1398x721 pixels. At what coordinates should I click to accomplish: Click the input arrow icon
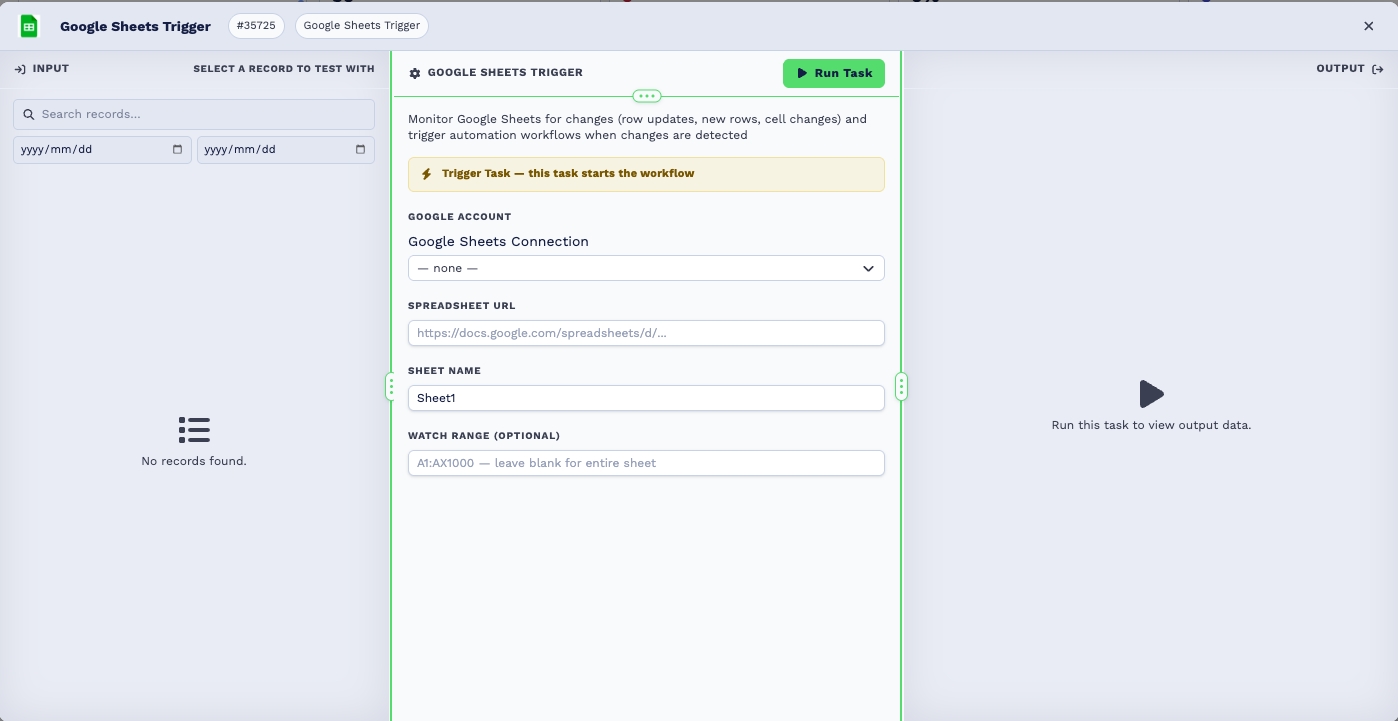20,69
